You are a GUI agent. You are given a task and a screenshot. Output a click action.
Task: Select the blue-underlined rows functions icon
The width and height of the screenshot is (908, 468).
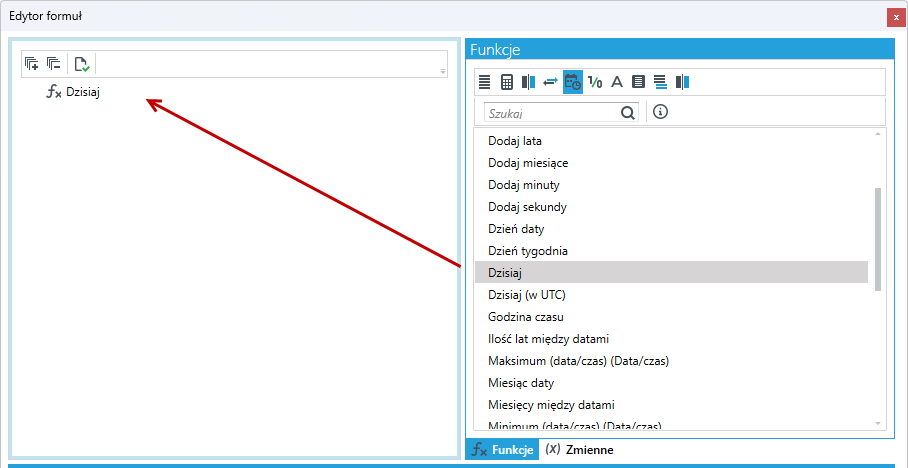tap(660, 82)
